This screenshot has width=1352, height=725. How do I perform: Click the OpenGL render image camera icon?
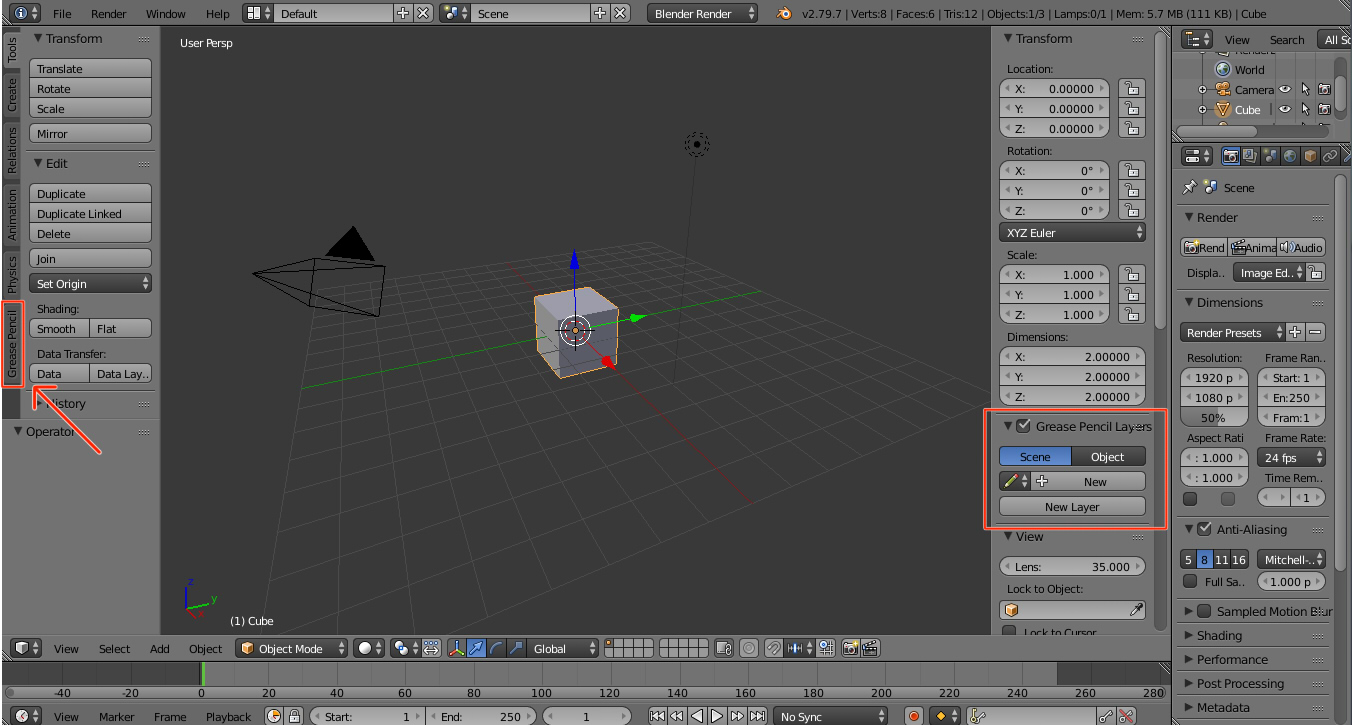coord(851,648)
